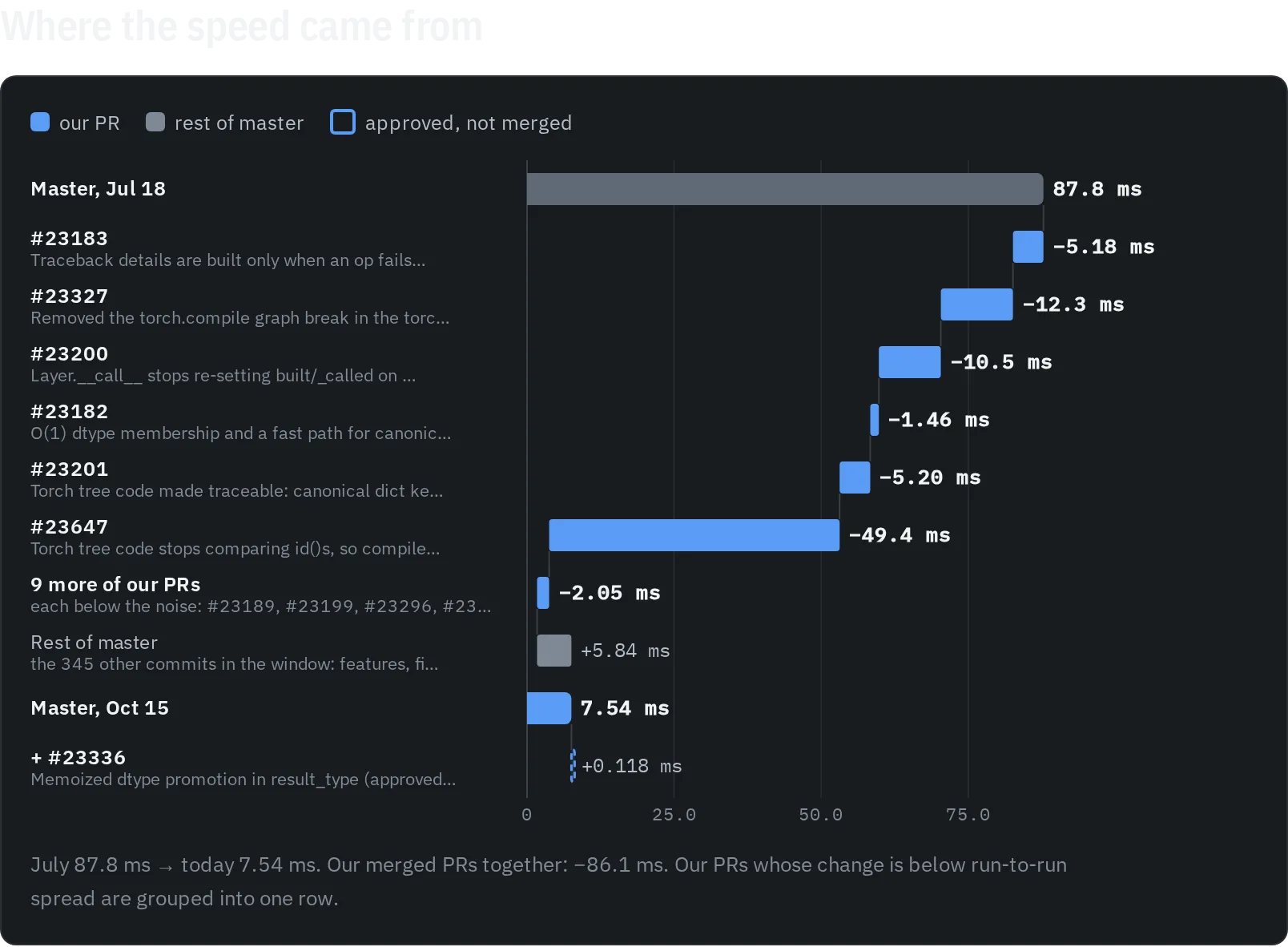Click the outlined 'approved, not merged' legend swatch

tap(343, 122)
